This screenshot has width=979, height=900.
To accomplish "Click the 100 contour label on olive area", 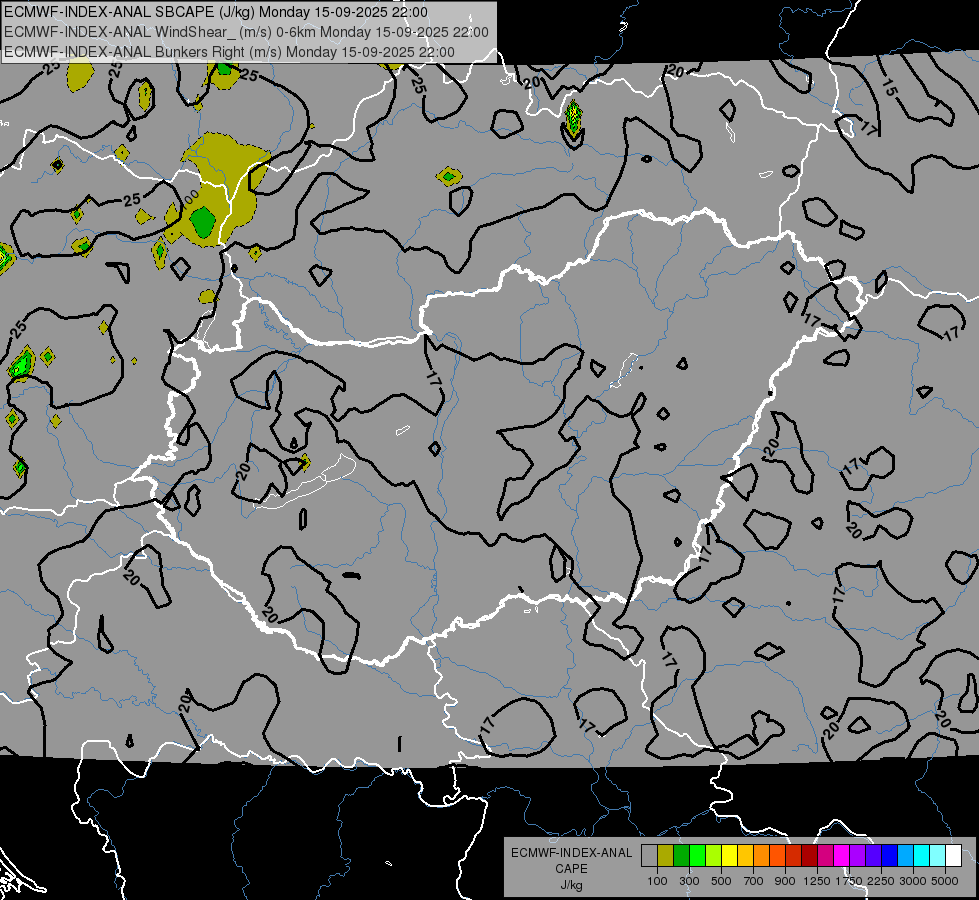I will coord(190,199).
